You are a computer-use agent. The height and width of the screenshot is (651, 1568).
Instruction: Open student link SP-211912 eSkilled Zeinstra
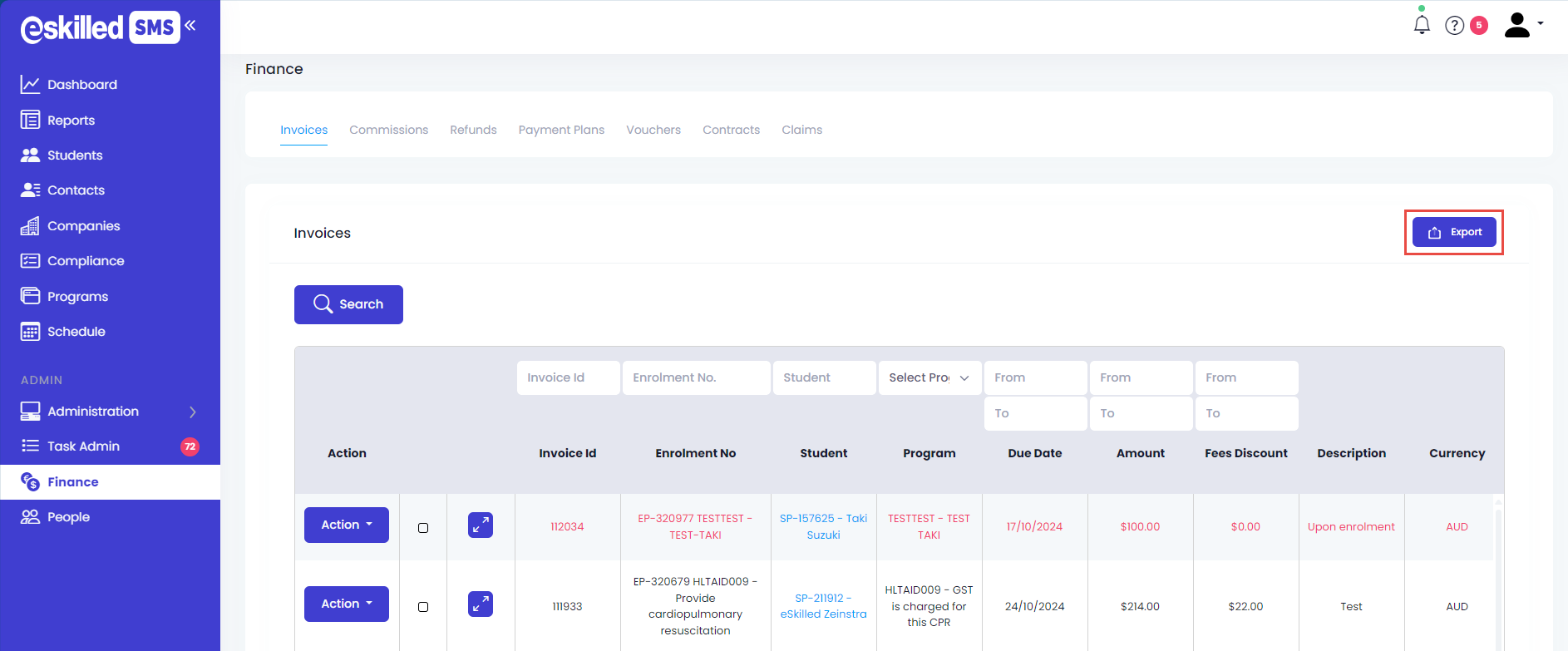(x=823, y=606)
